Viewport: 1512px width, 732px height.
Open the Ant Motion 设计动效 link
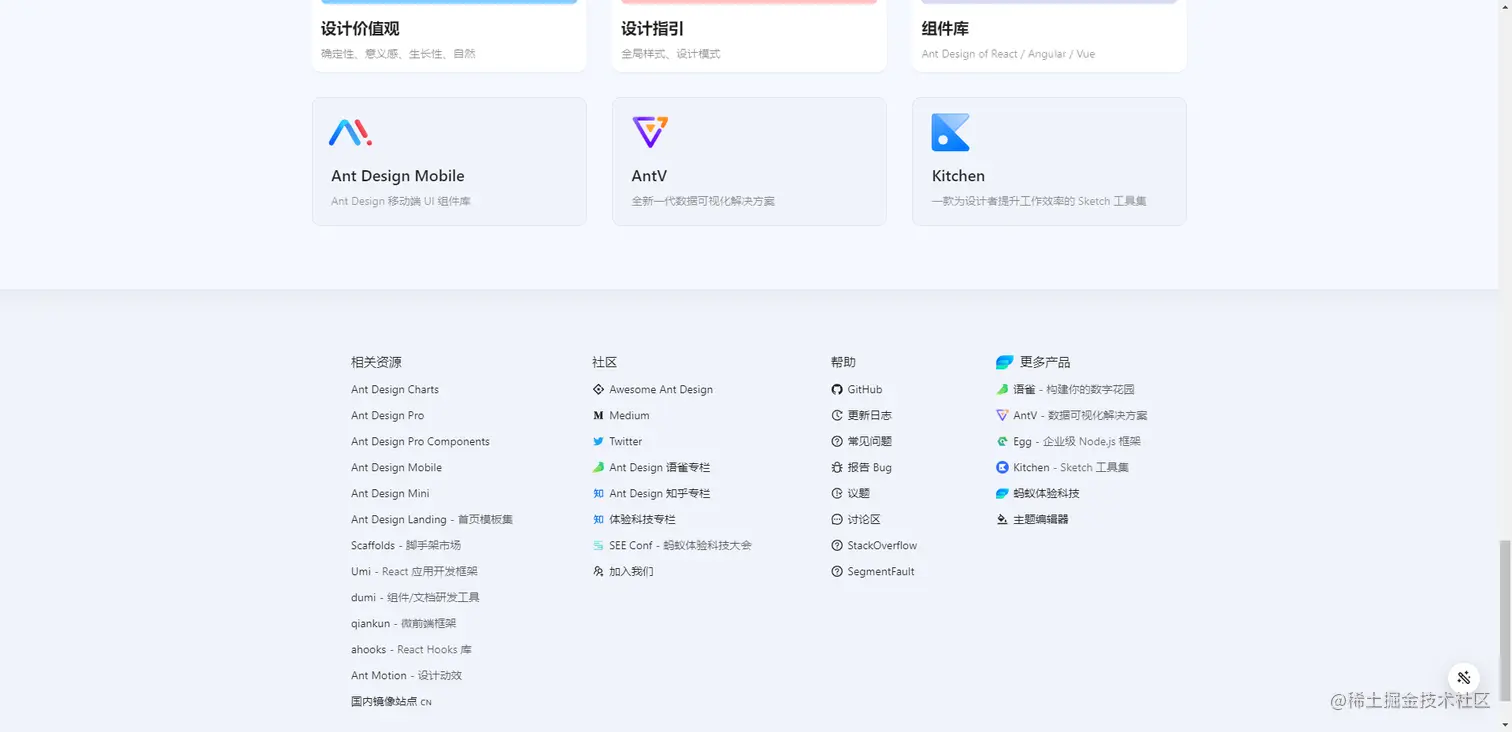pos(406,675)
